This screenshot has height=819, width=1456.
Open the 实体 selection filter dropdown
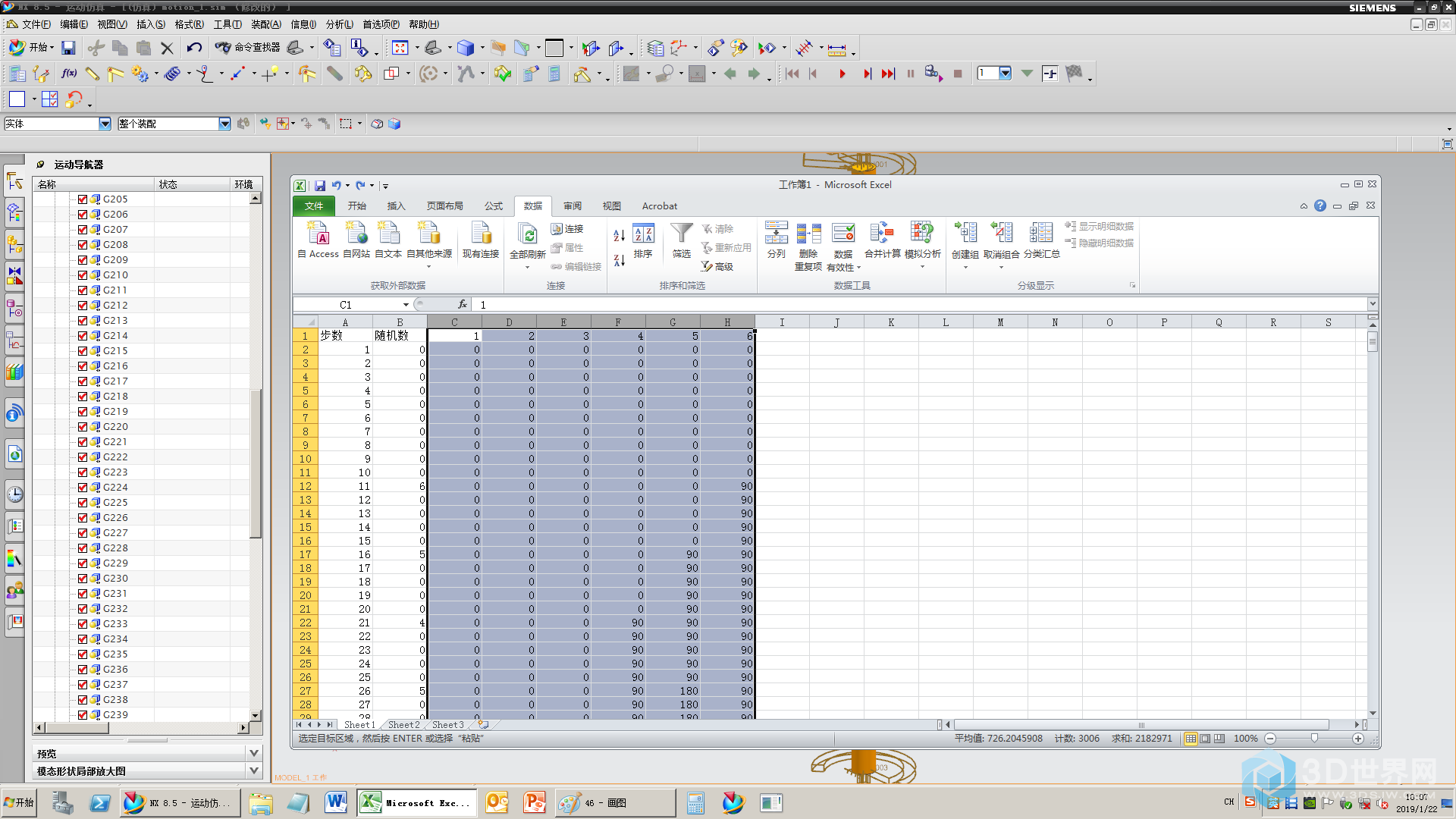pyautogui.click(x=105, y=124)
